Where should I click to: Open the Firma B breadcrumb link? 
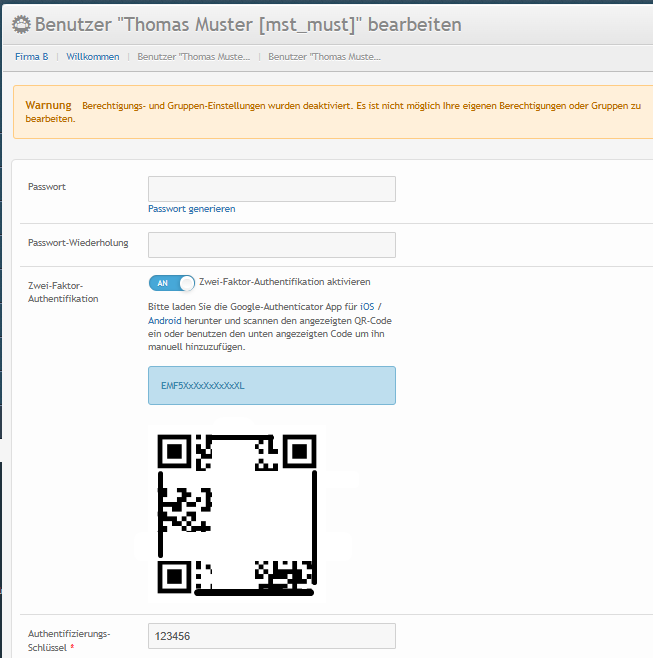31,57
